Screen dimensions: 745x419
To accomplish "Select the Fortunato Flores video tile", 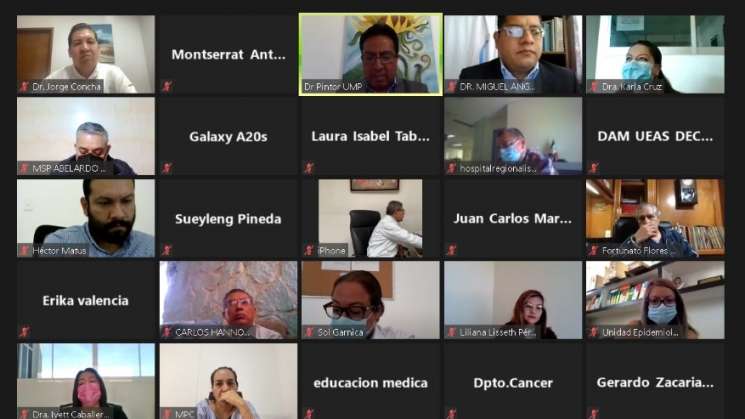I will point(655,218).
